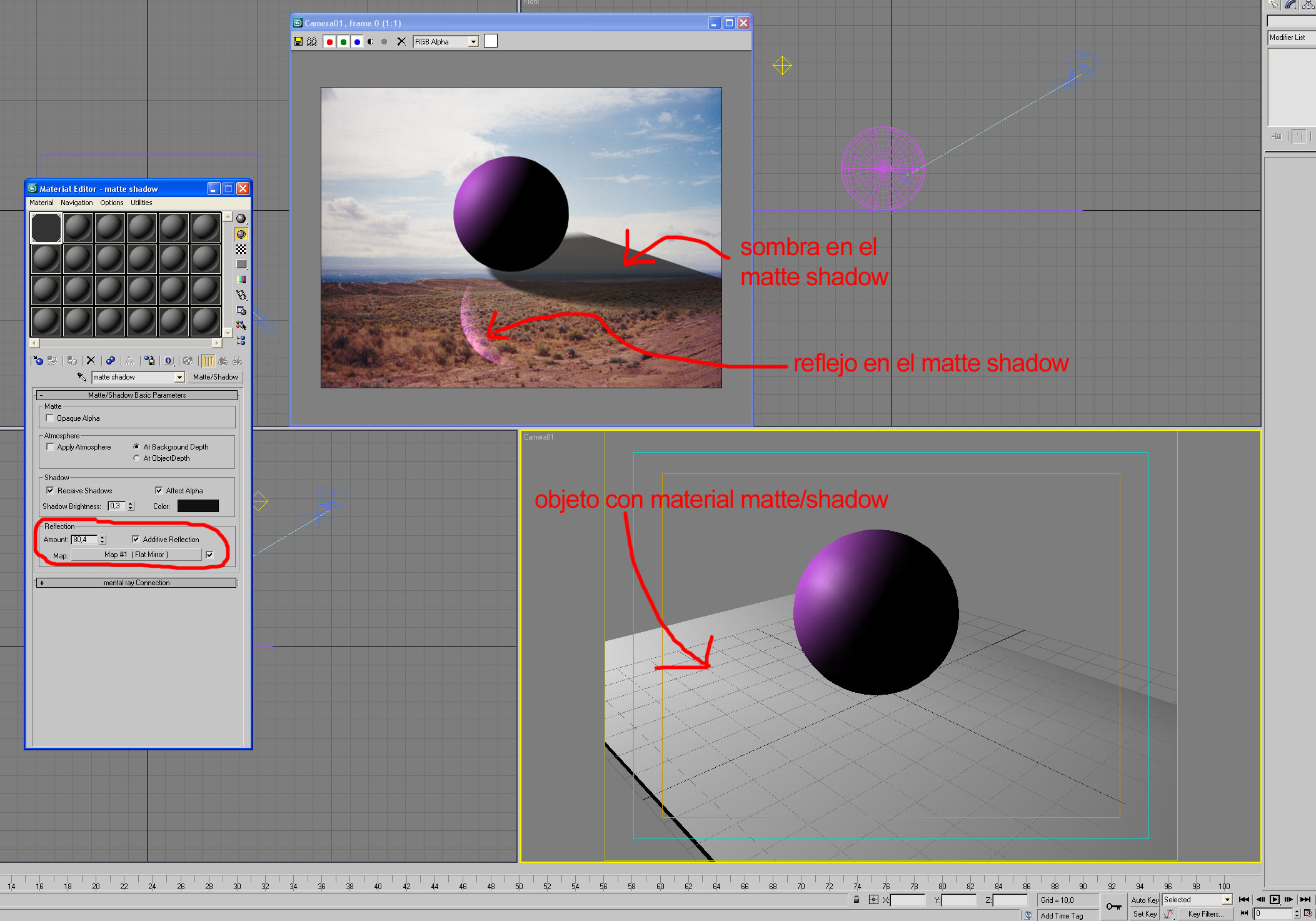Viewport: 1316px width, 921px height.
Task: Click the Get Material icon
Action: [x=38, y=361]
